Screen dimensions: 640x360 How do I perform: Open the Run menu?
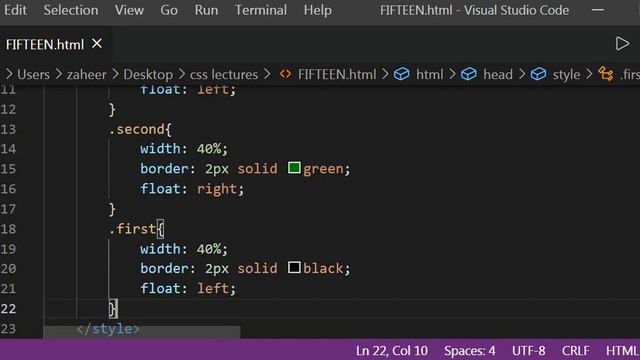click(206, 10)
